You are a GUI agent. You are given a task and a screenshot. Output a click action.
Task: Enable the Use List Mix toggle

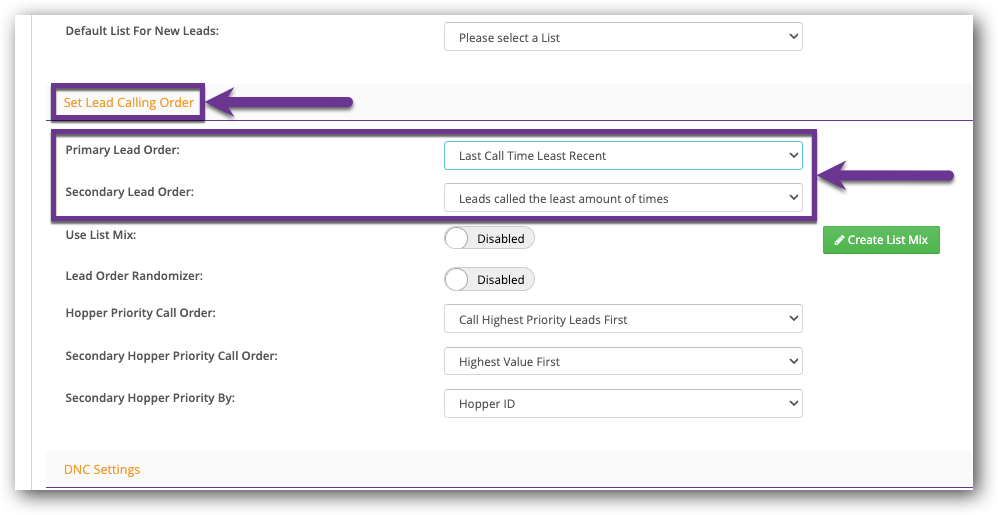[489, 238]
